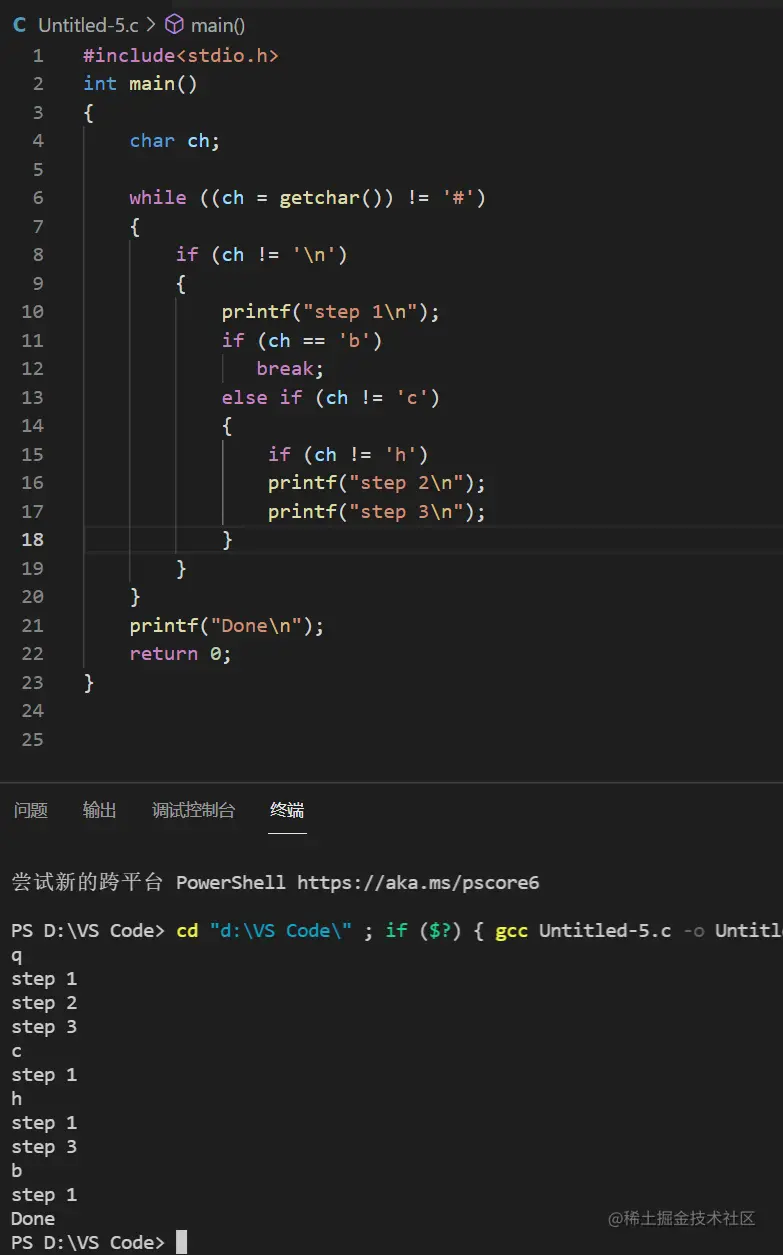The image size is (783, 1255).
Task: Click the Untitled-5.c breadcrumb file name
Action: point(88,25)
